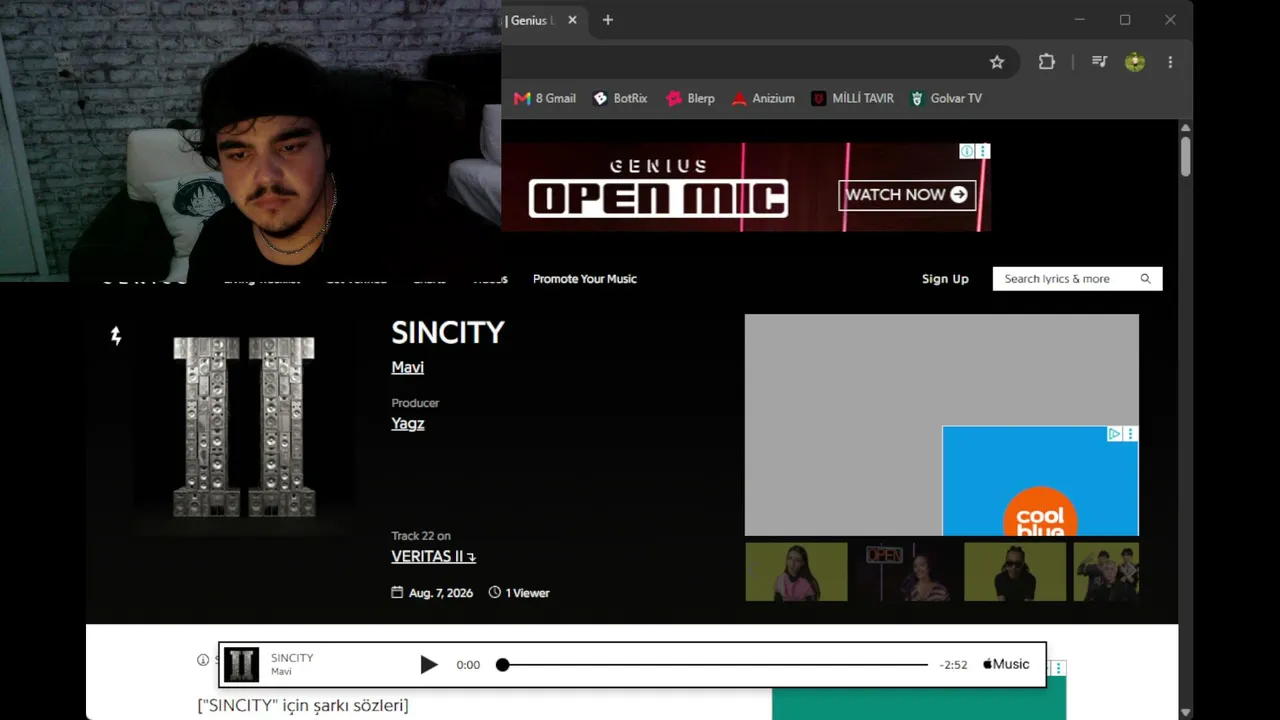Click the 'Track 22 on' label
Viewport: 1280px width, 720px height.
(421, 536)
